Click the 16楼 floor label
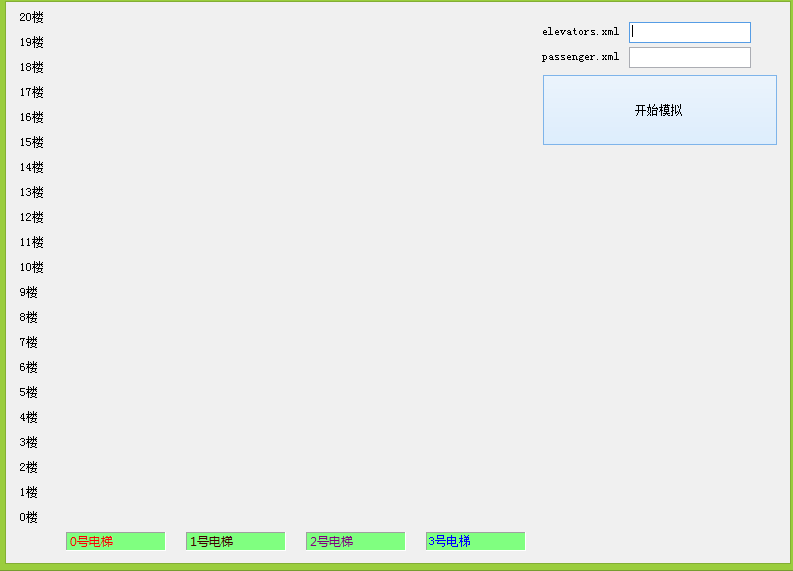This screenshot has height=571, width=793. point(31,117)
